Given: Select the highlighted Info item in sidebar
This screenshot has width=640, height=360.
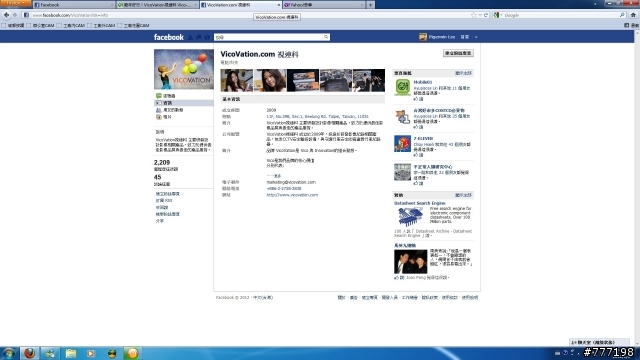Looking at the screenshot, I should [x=184, y=103].
